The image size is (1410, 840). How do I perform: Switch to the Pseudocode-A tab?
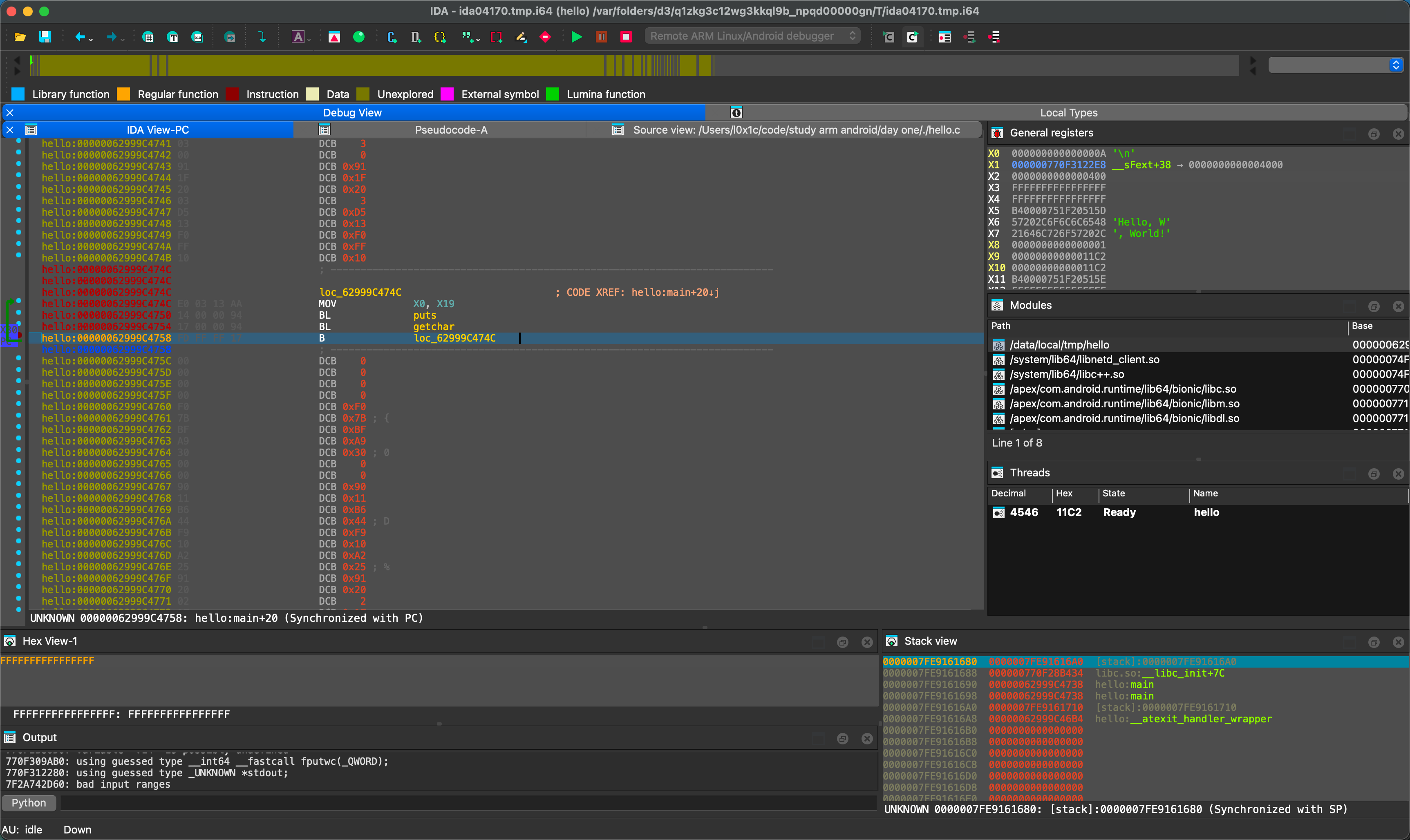450,130
